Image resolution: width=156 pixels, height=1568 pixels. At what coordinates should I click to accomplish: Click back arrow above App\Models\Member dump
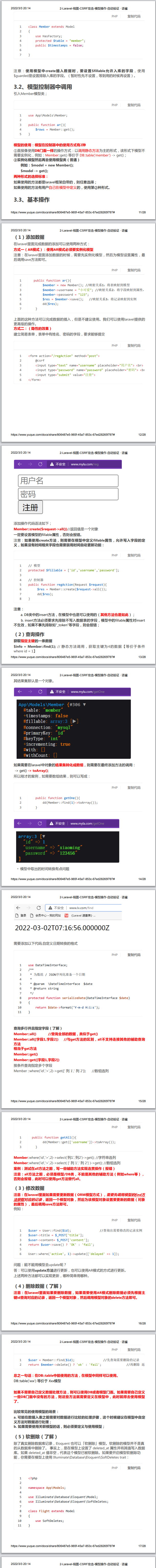[19, 692]
